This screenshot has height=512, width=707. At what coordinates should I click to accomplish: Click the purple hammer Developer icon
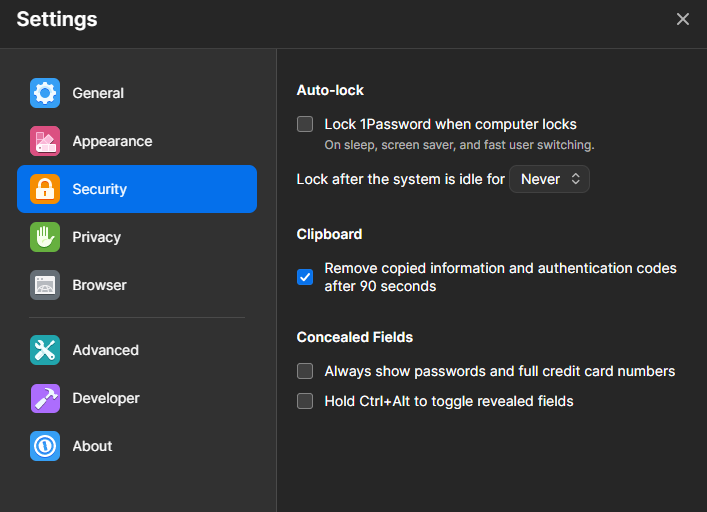(x=45, y=398)
